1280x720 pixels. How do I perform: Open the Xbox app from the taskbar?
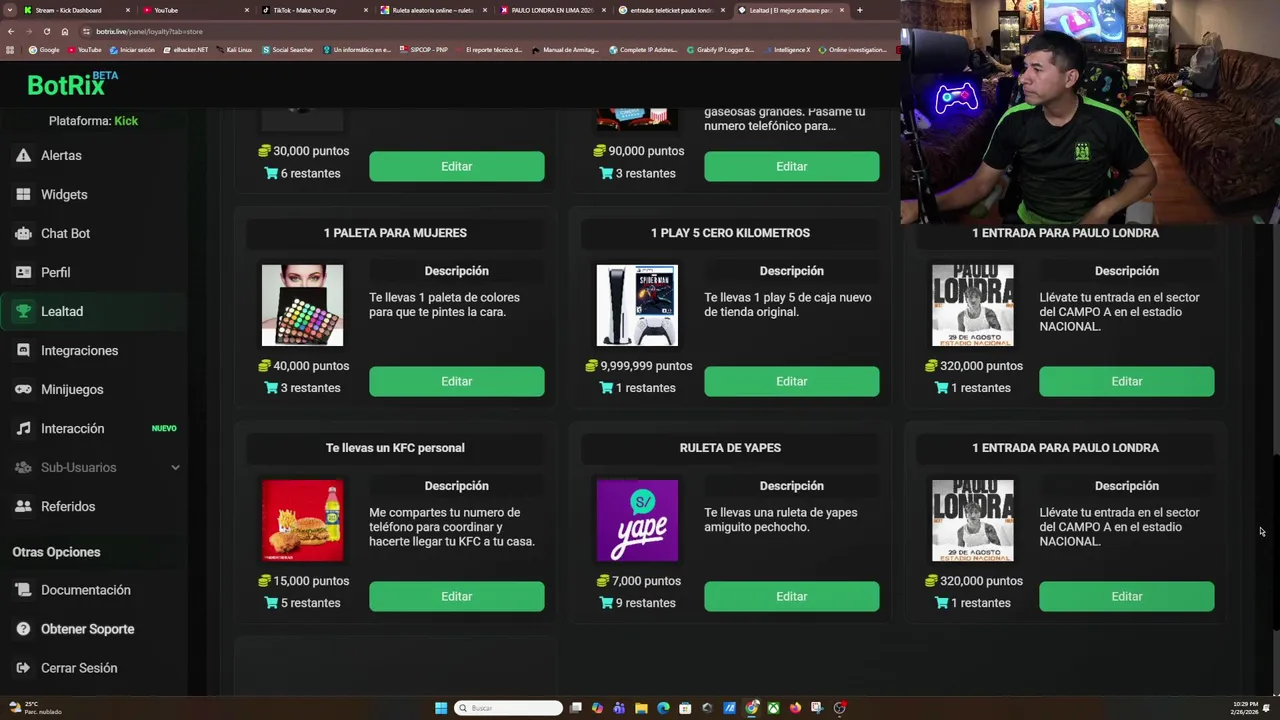(773, 708)
